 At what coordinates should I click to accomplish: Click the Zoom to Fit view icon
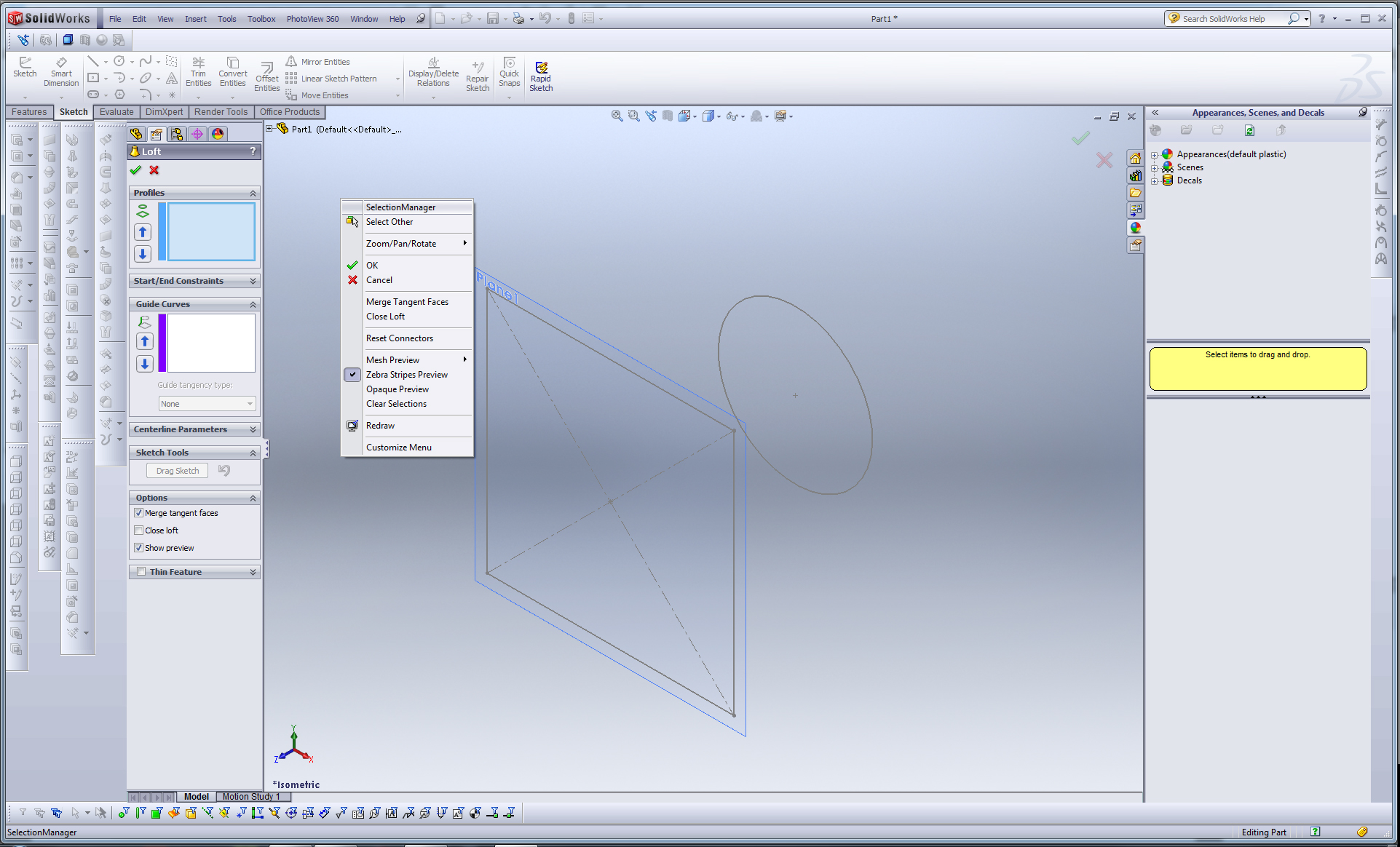pos(617,116)
